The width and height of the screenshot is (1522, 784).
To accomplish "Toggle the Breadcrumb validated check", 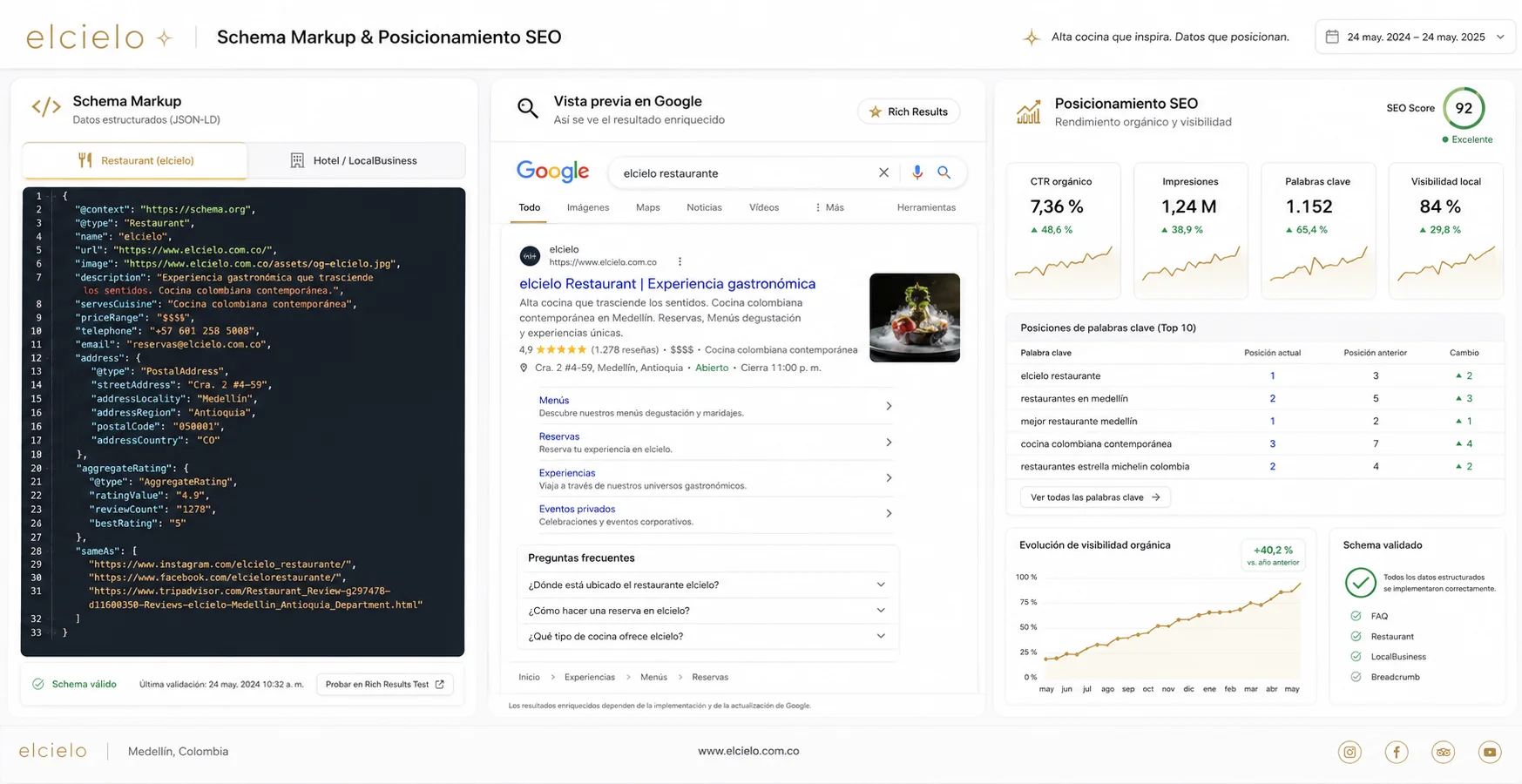I will pyautogui.click(x=1356, y=677).
